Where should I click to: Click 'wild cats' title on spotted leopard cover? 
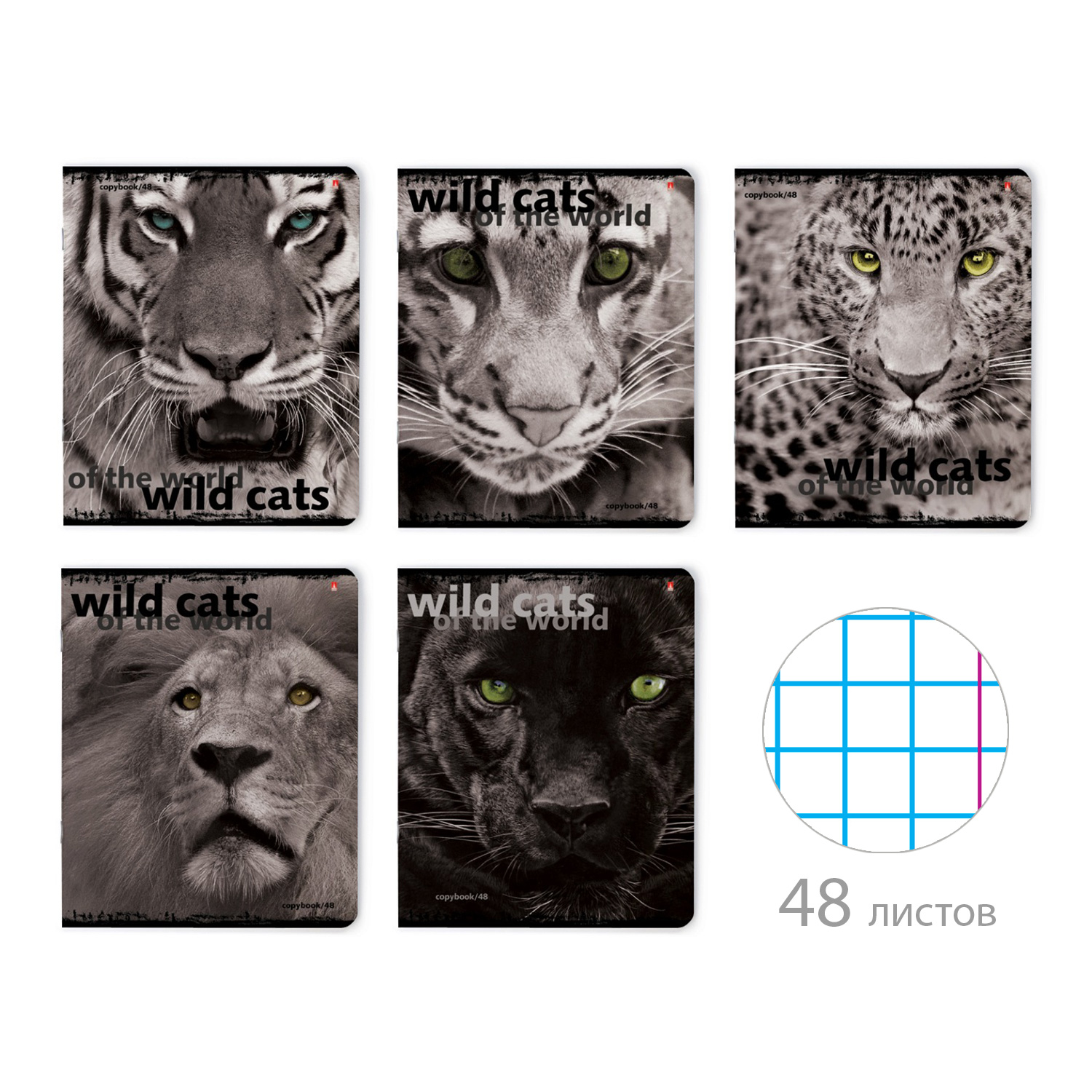[x=918, y=465]
